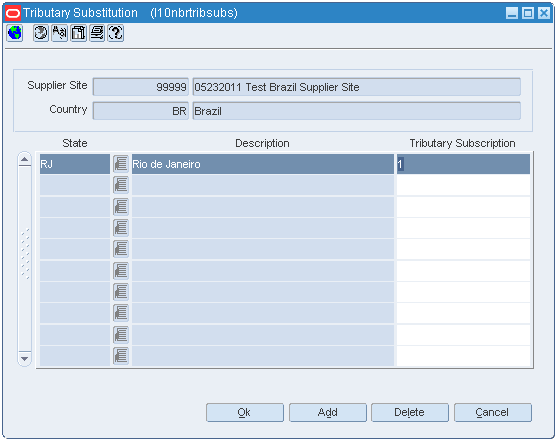Open the state list icon on the ninth row
The height and width of the screenshot is (440, 556).
pyautogui.click(x=121, y=335)
